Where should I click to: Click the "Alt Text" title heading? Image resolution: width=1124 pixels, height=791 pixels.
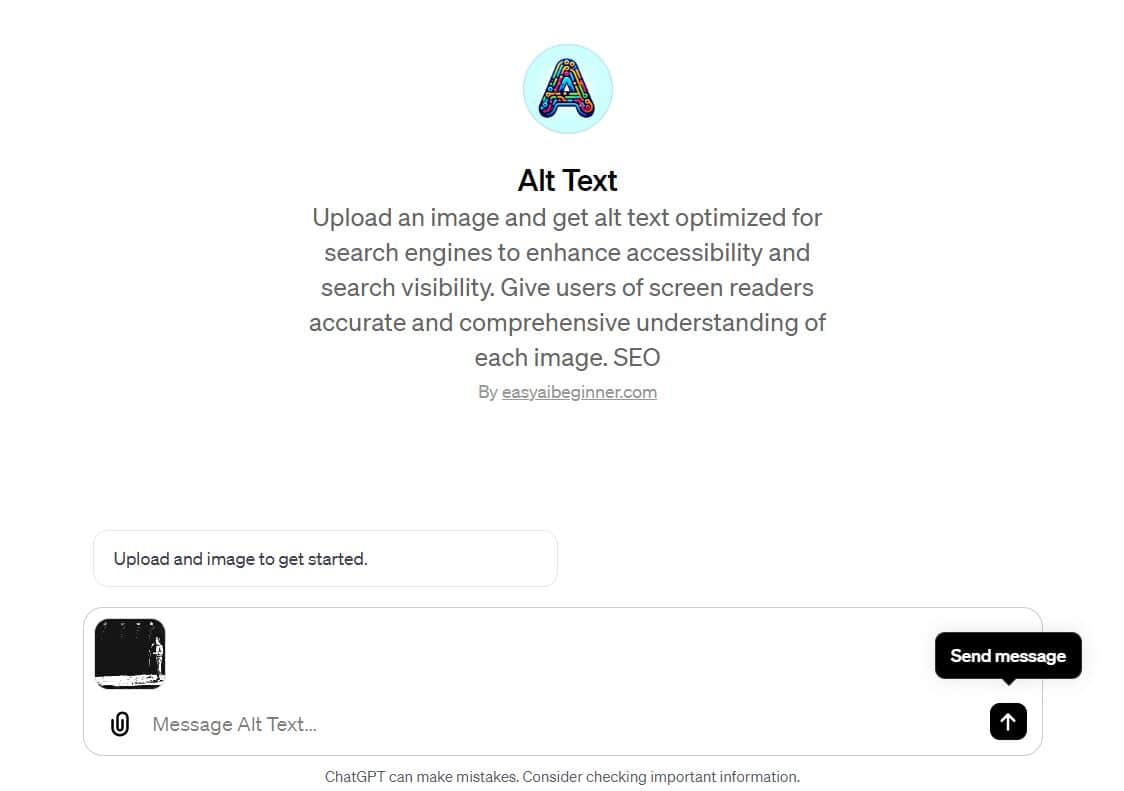(x=567, y=180)
